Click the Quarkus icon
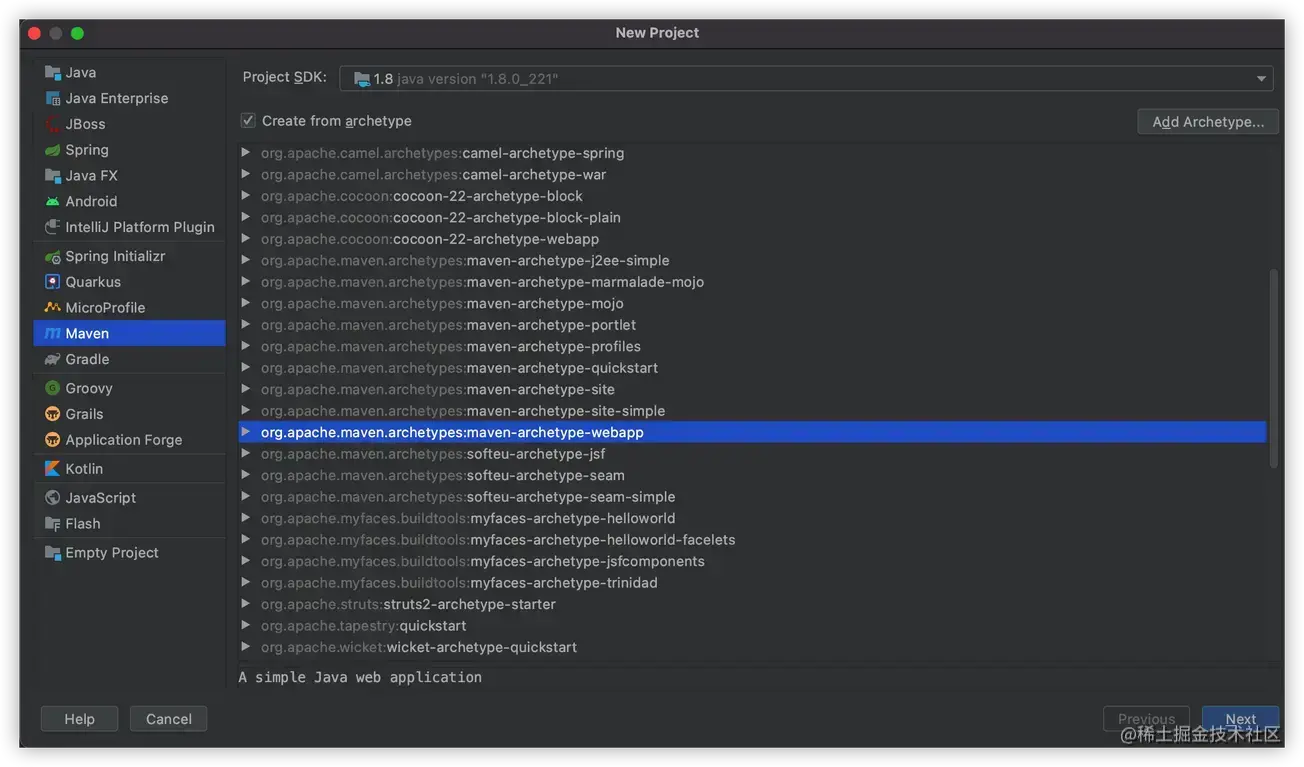Viewport: 1304px width, 767px height. pos(53,282)
